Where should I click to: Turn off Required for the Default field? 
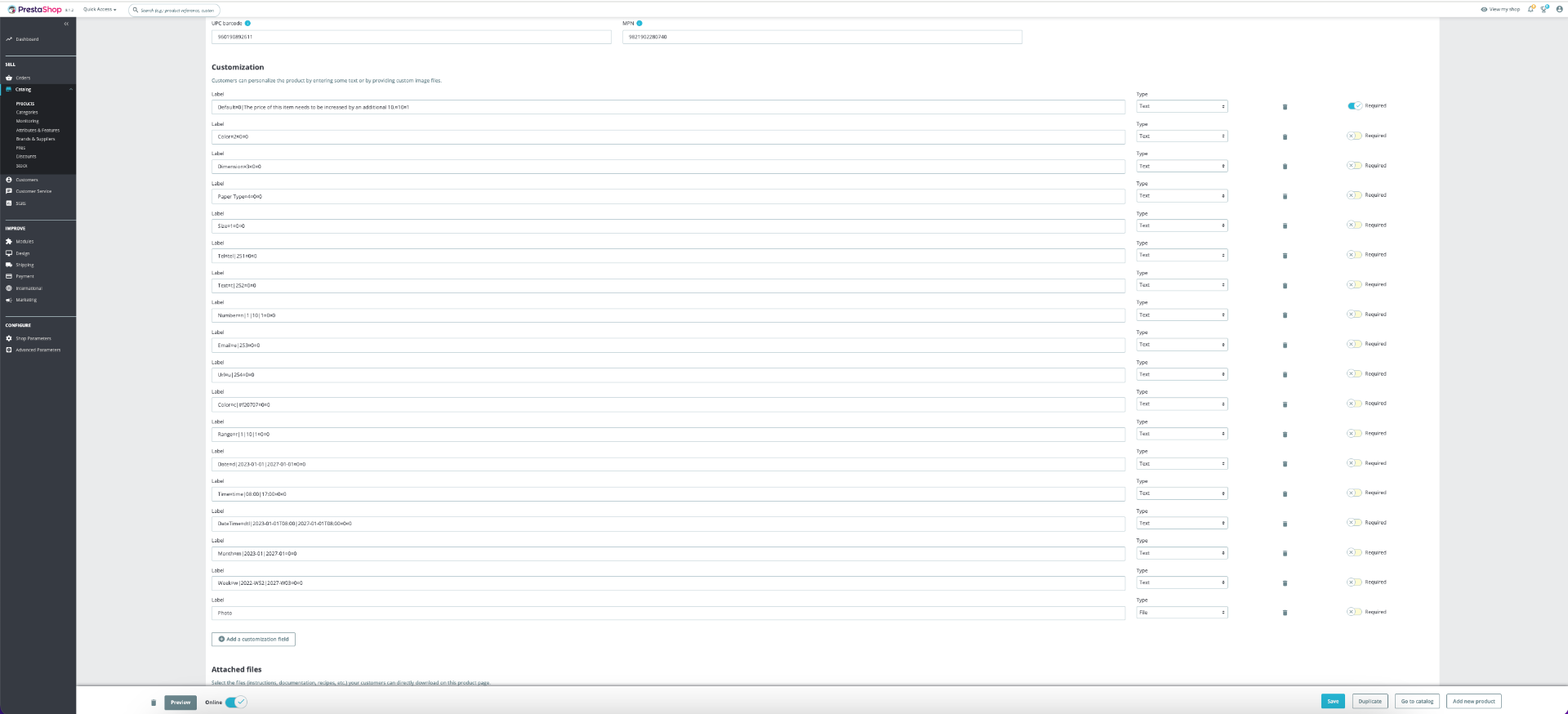(1354, 106)
